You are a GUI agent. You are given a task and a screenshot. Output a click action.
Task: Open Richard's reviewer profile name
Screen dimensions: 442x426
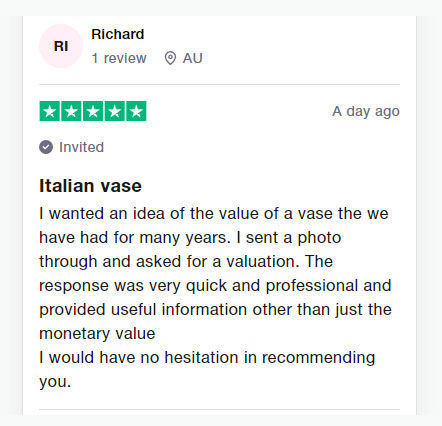pyautogui.click(x=118, y=34)
